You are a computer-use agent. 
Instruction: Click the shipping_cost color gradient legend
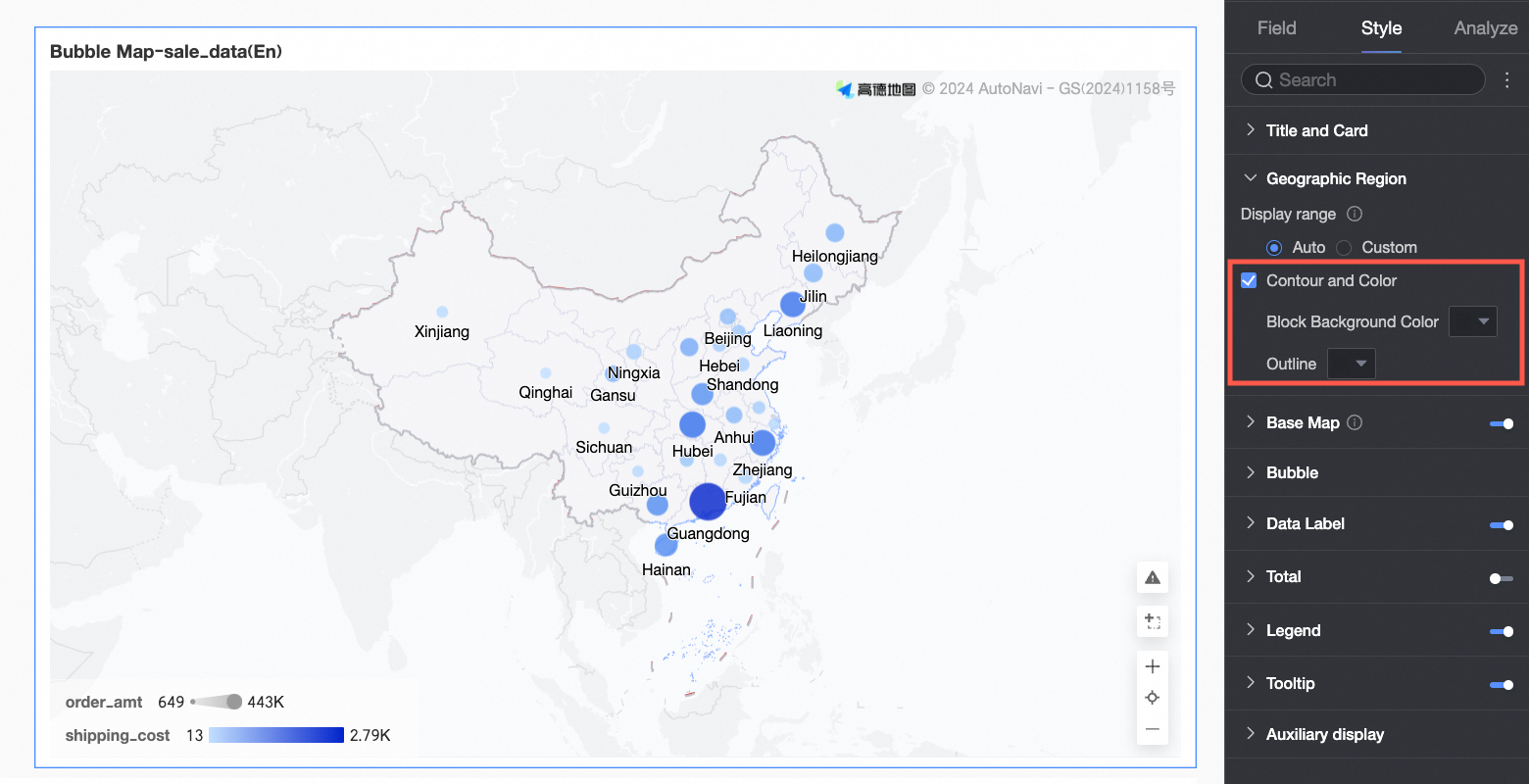pos(276,735)
